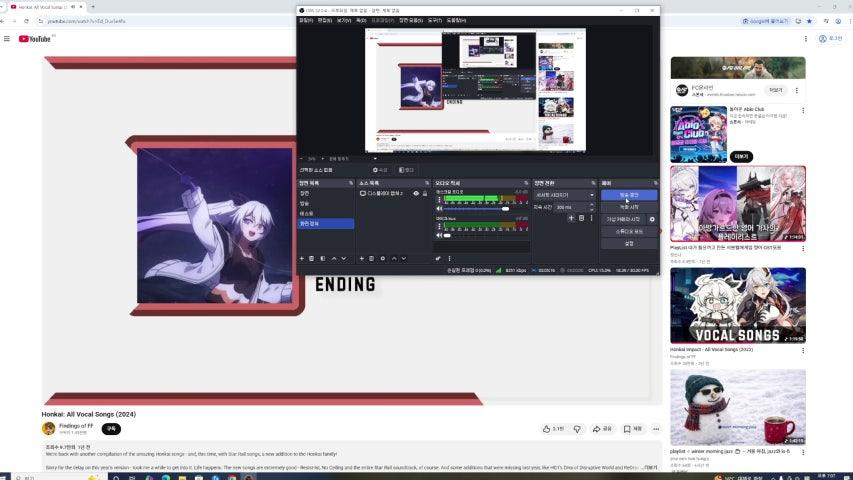Image resolution: width=853 pixels, height=480 pixels.
Task: Open more options for first recommended video
Action: (802, 89)
